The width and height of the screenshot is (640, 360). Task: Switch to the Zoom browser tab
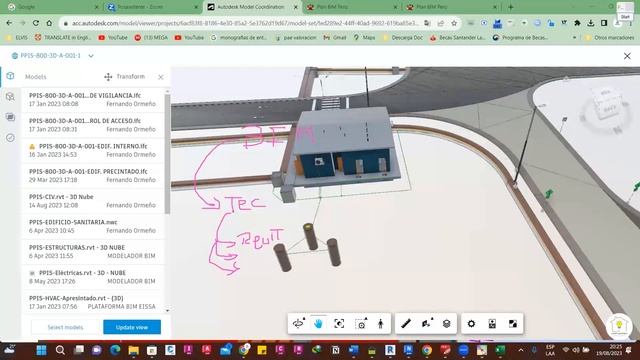click(151, 7)
